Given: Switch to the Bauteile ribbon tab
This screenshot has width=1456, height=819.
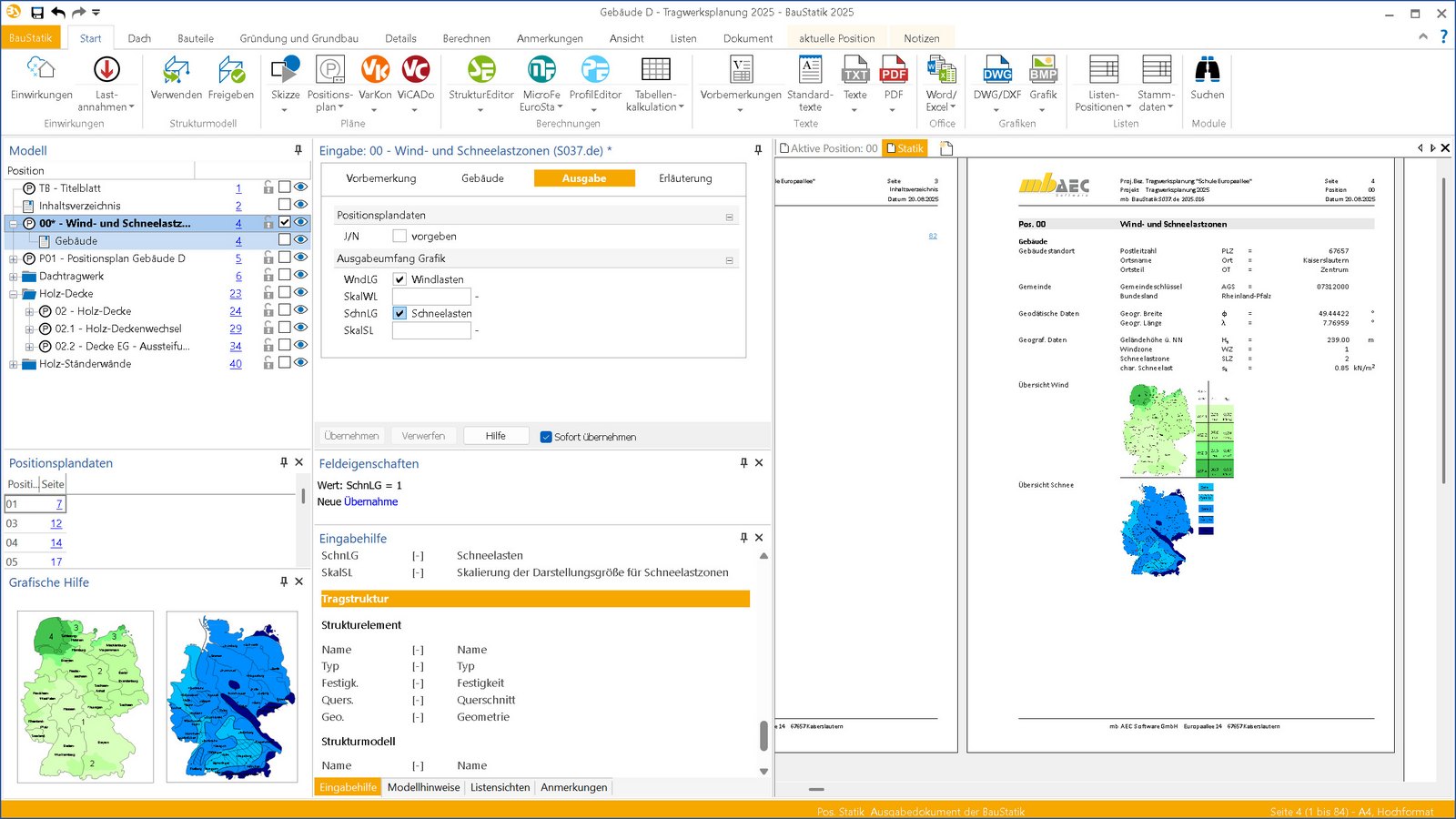Looking at the screenshot, I should click(x=196, y=38).
